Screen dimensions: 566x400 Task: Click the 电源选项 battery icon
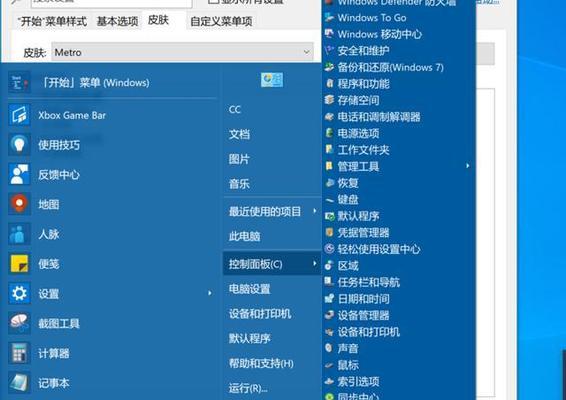[x=329, y=133]
